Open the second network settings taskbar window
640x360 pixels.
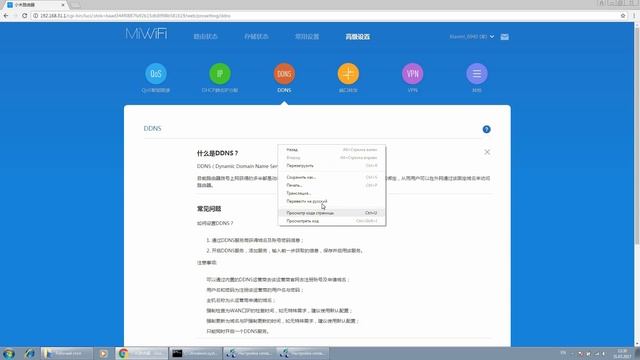[303, 353]
